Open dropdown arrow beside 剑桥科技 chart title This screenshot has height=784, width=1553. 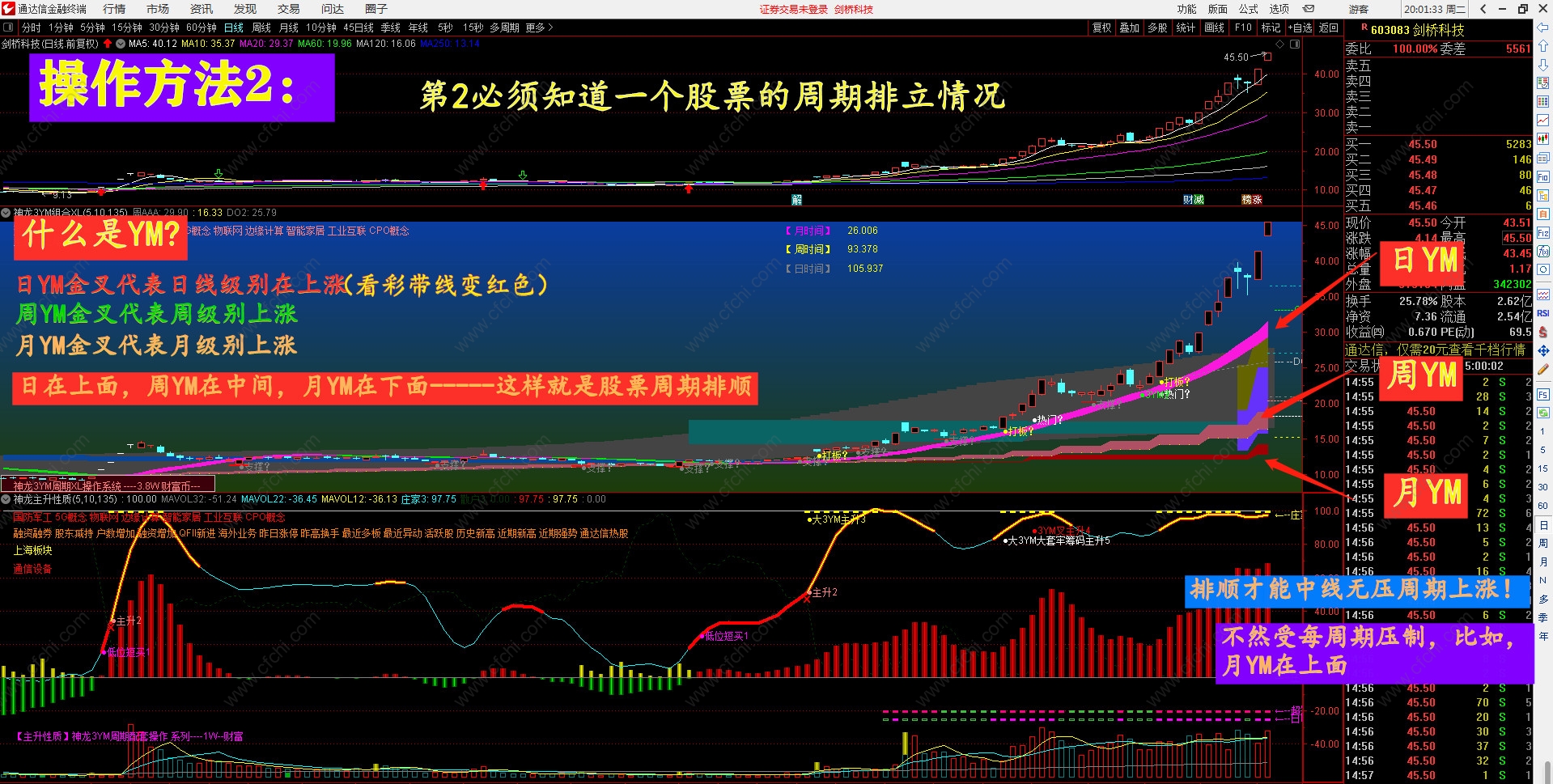pyautogui.click(x=121, y=44)
